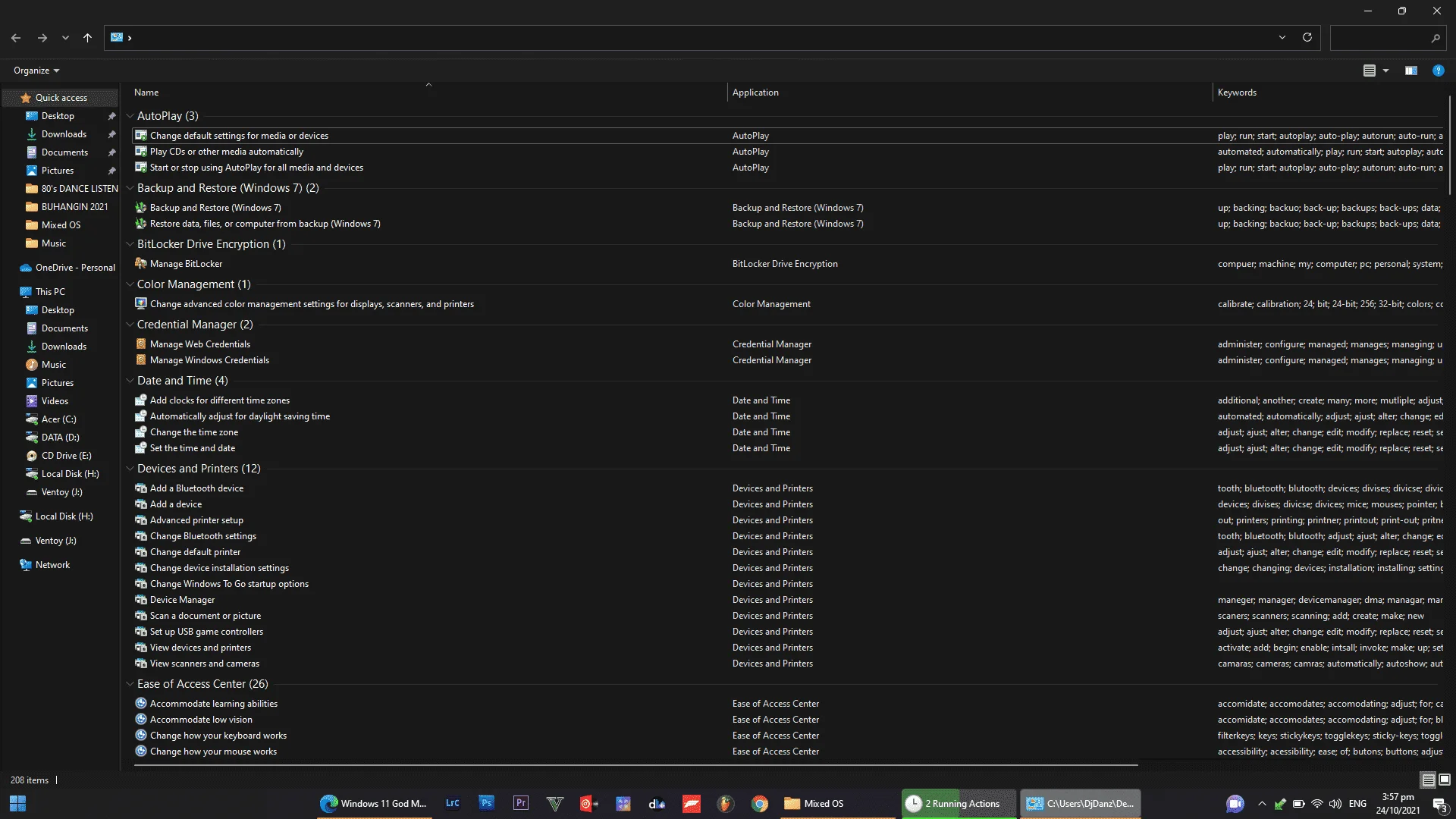Click the Refresh button
The width and height of the screenshot is (1456, 819).
(x=1307, y=38)
